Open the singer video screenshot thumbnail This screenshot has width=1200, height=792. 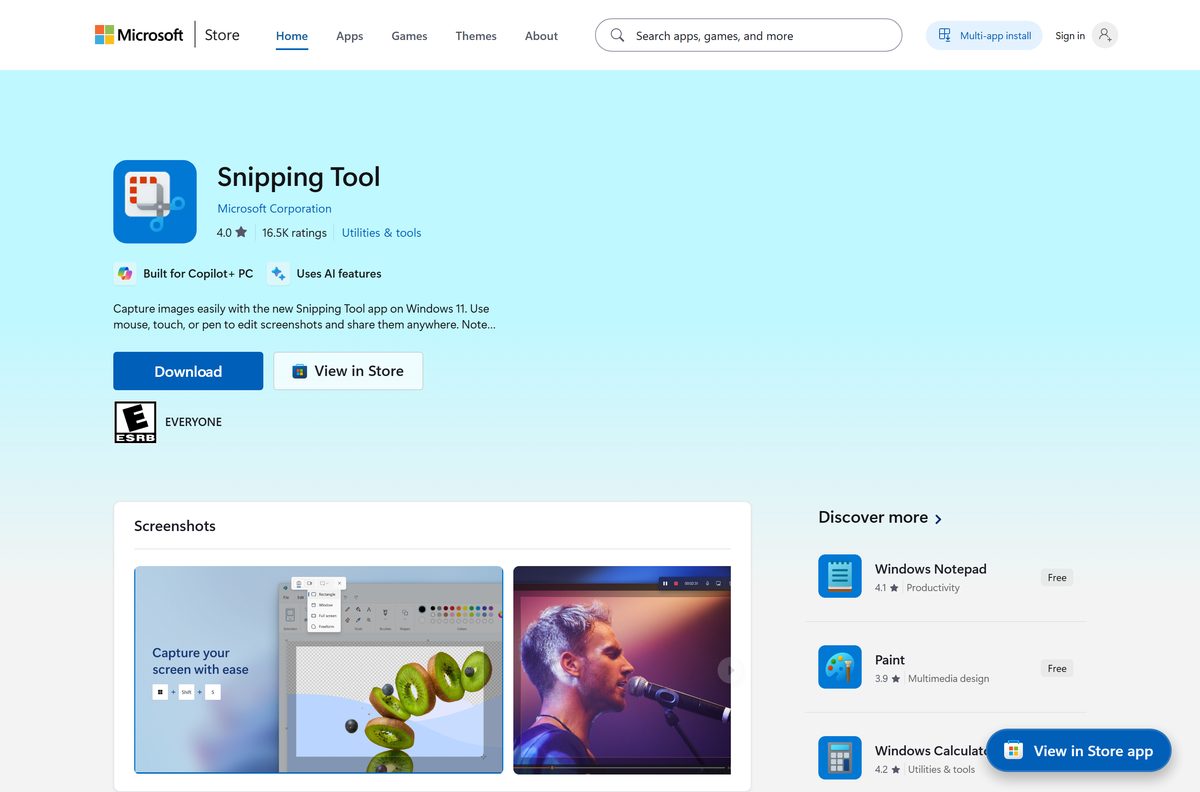click(x=622, y=670)
